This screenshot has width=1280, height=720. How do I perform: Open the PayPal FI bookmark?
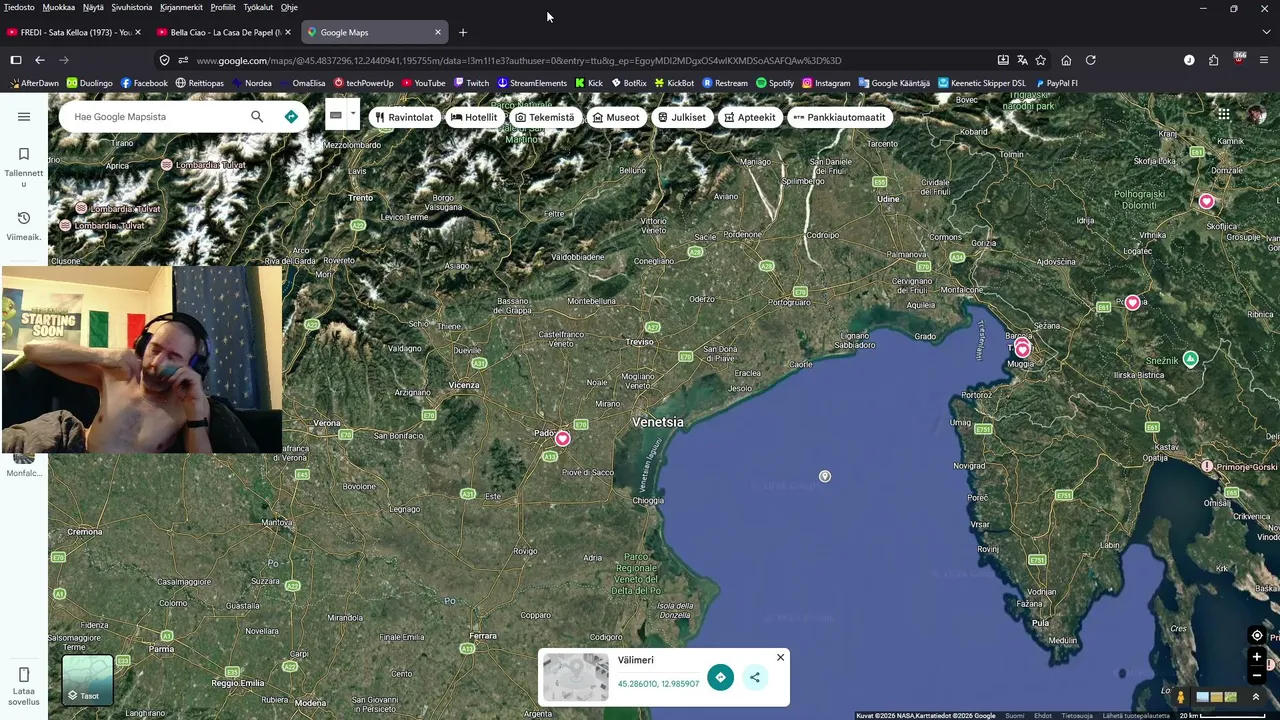(x=1056, y=83)
